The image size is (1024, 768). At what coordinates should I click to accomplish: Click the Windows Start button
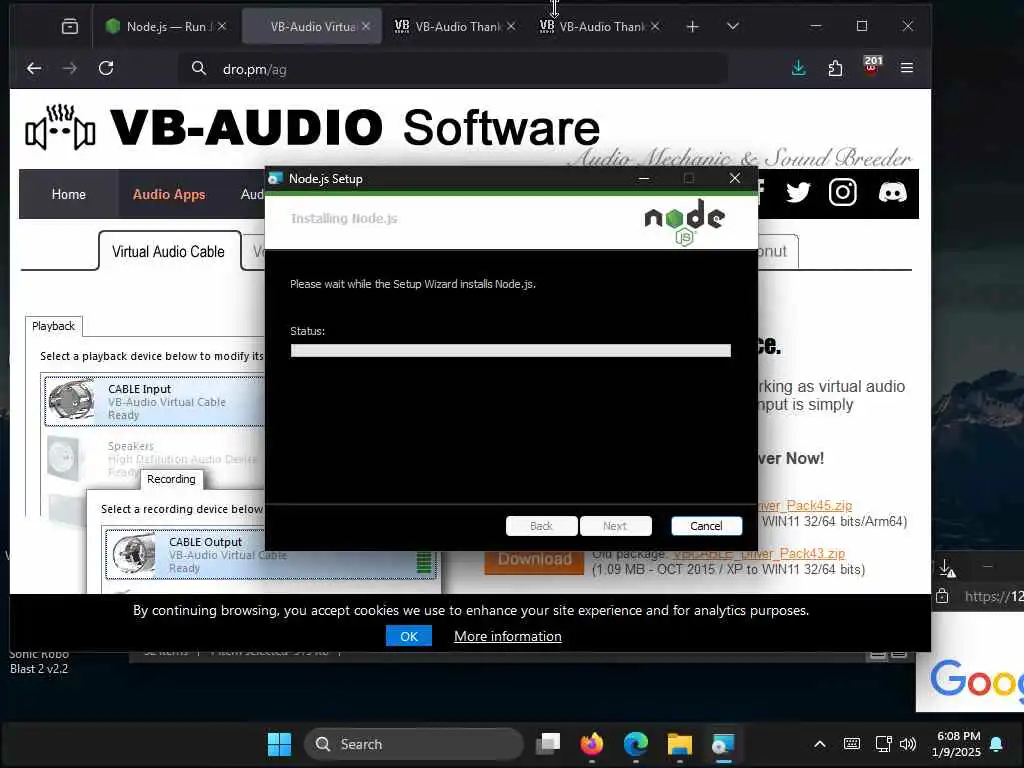click(280, 744)
